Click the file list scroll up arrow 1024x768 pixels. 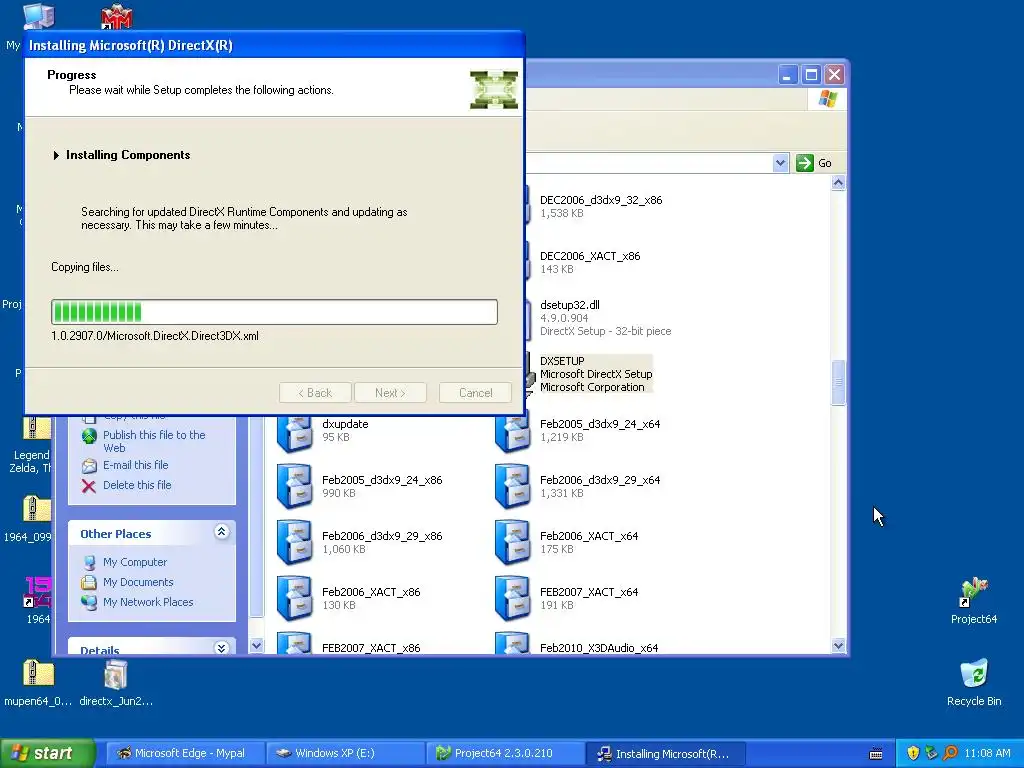839,183
